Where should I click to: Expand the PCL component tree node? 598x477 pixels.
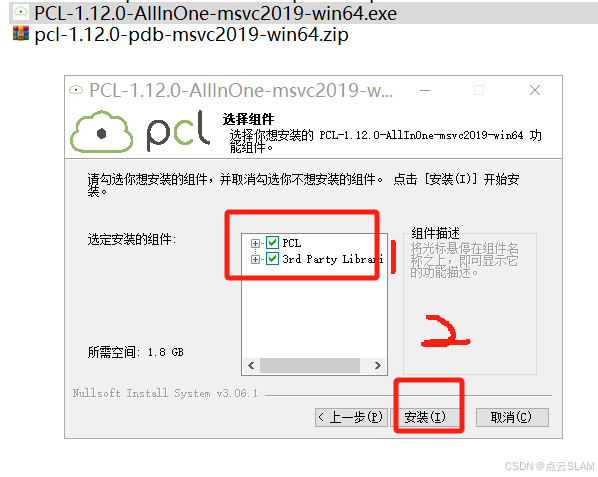(255, 243)
